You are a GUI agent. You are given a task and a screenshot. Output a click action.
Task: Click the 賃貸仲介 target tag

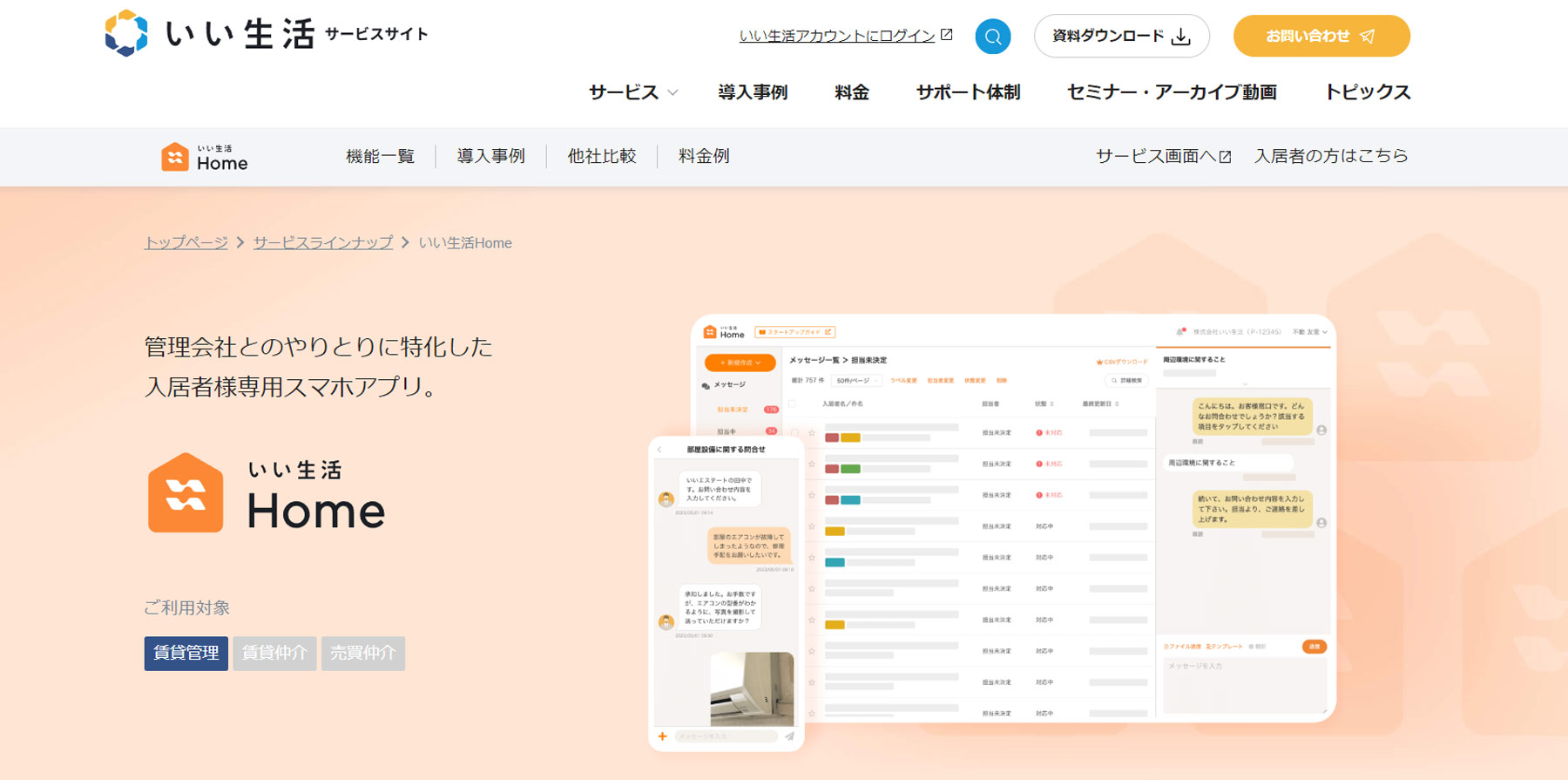[274, 653]
